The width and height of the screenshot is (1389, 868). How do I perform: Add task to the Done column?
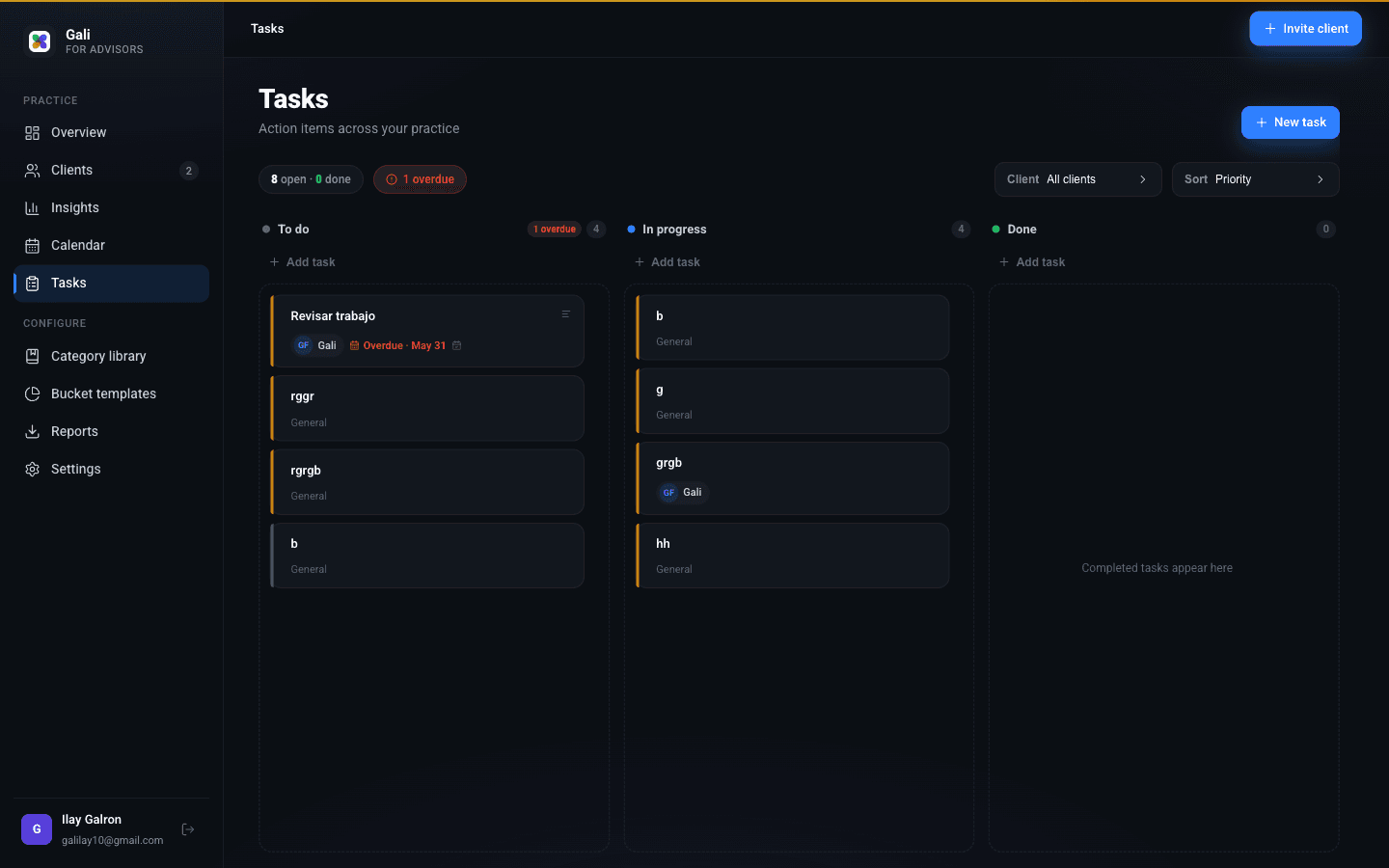(1031, 262)
